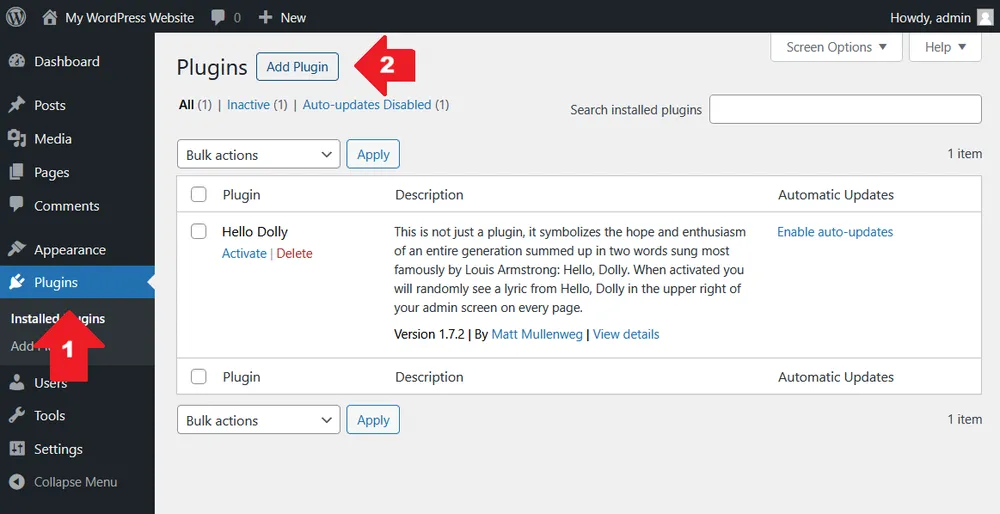The width and height of the screenshot is (1000, 514).
Task: Open Dashboard from the sidebar icon
Action: [x=17, y=61]
